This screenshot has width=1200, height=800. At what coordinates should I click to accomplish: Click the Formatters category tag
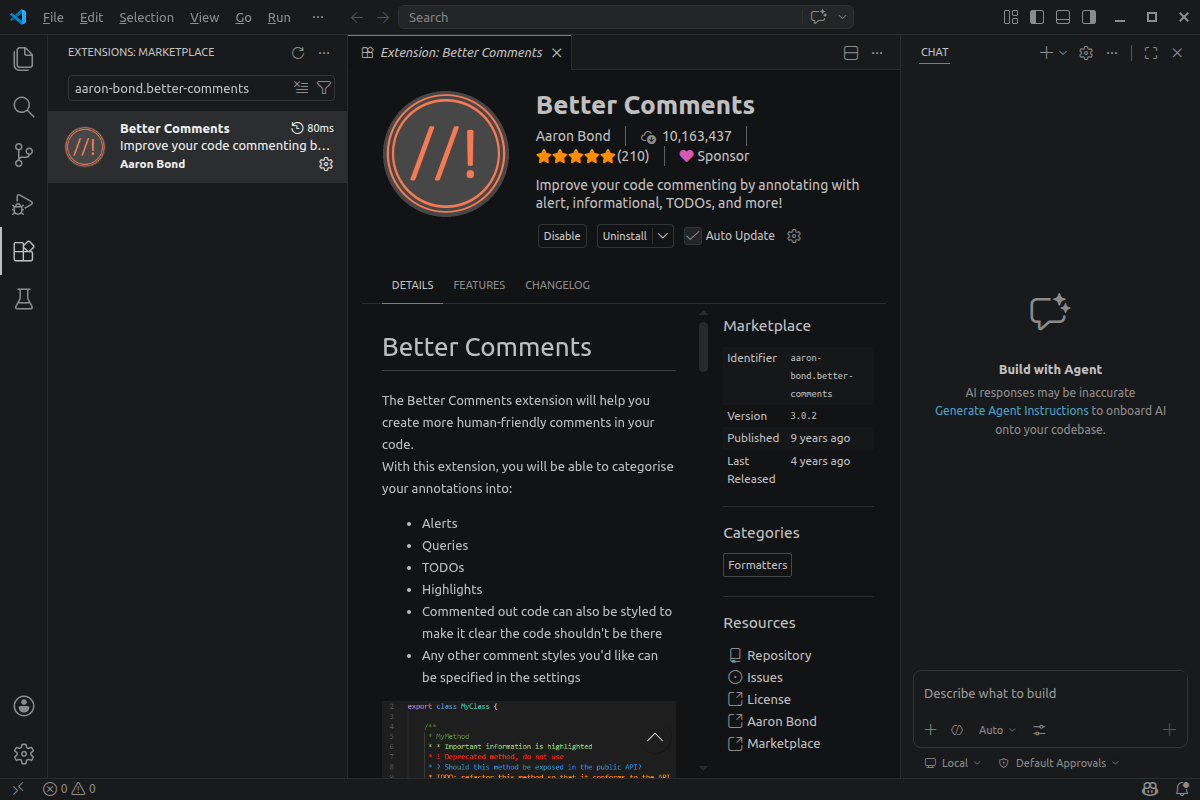757,565
